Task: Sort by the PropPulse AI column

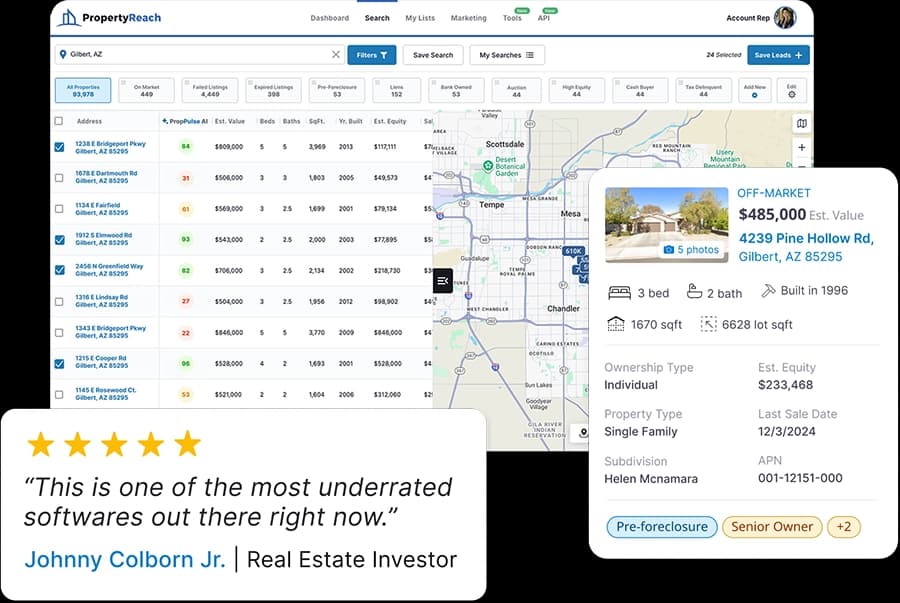Action: tap(185, 121)
